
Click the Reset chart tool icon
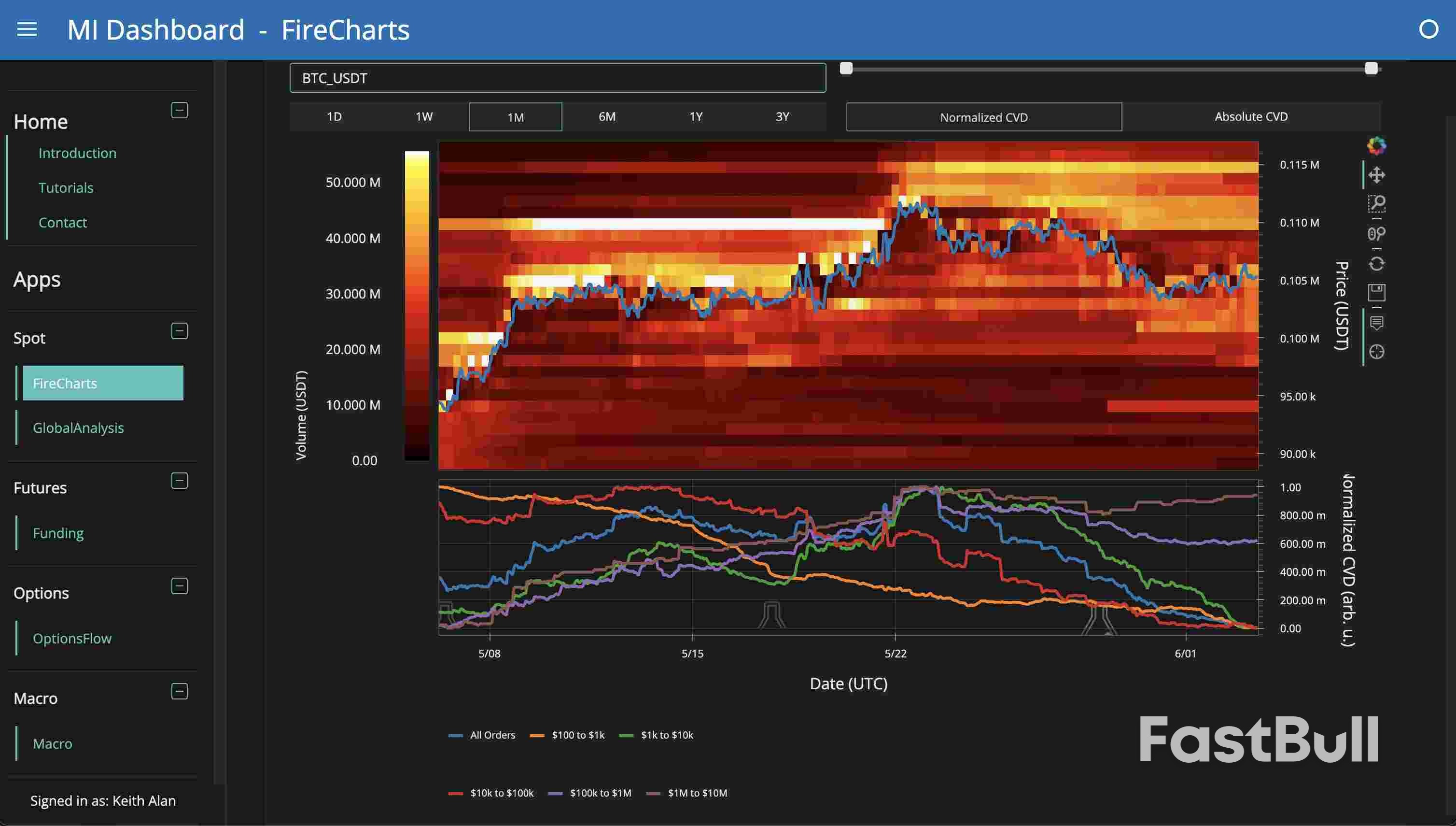pyautogui.click(x=1377, y=264)
